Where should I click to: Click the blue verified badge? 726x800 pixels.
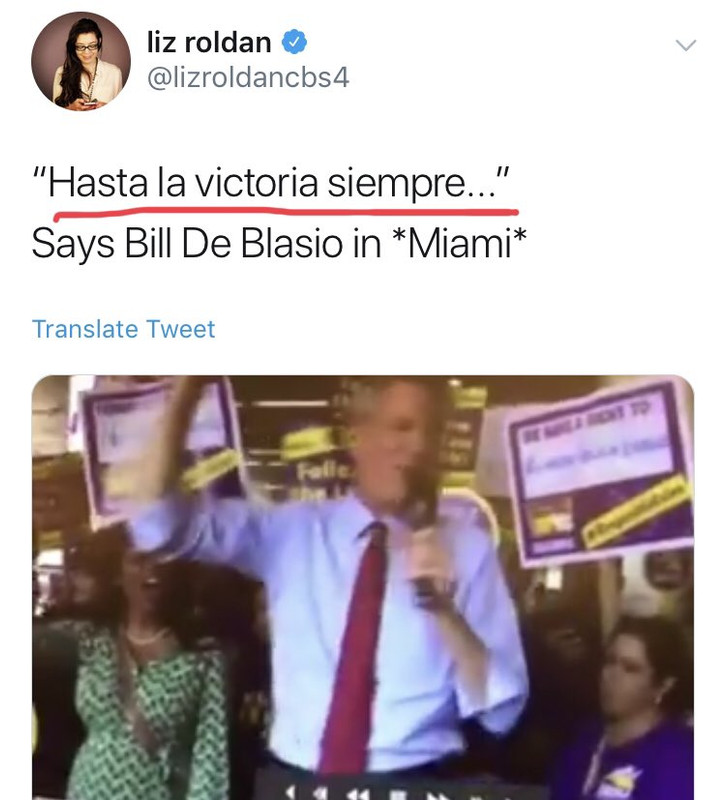pos(294,42)
